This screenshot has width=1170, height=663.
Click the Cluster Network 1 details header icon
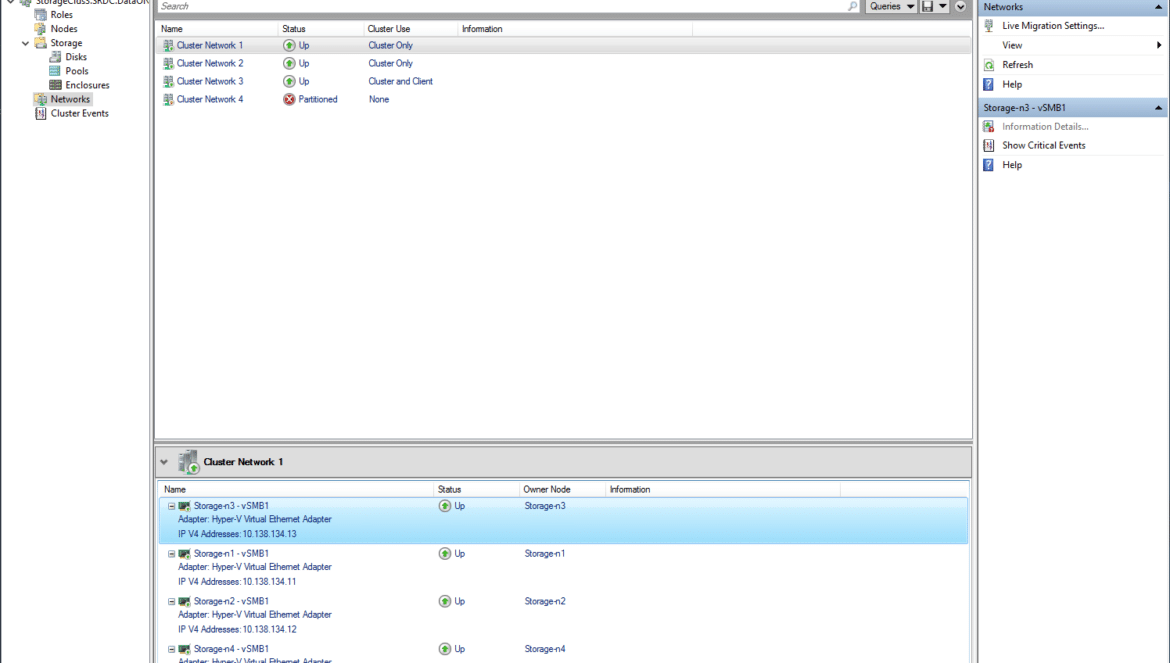[188, 462]
